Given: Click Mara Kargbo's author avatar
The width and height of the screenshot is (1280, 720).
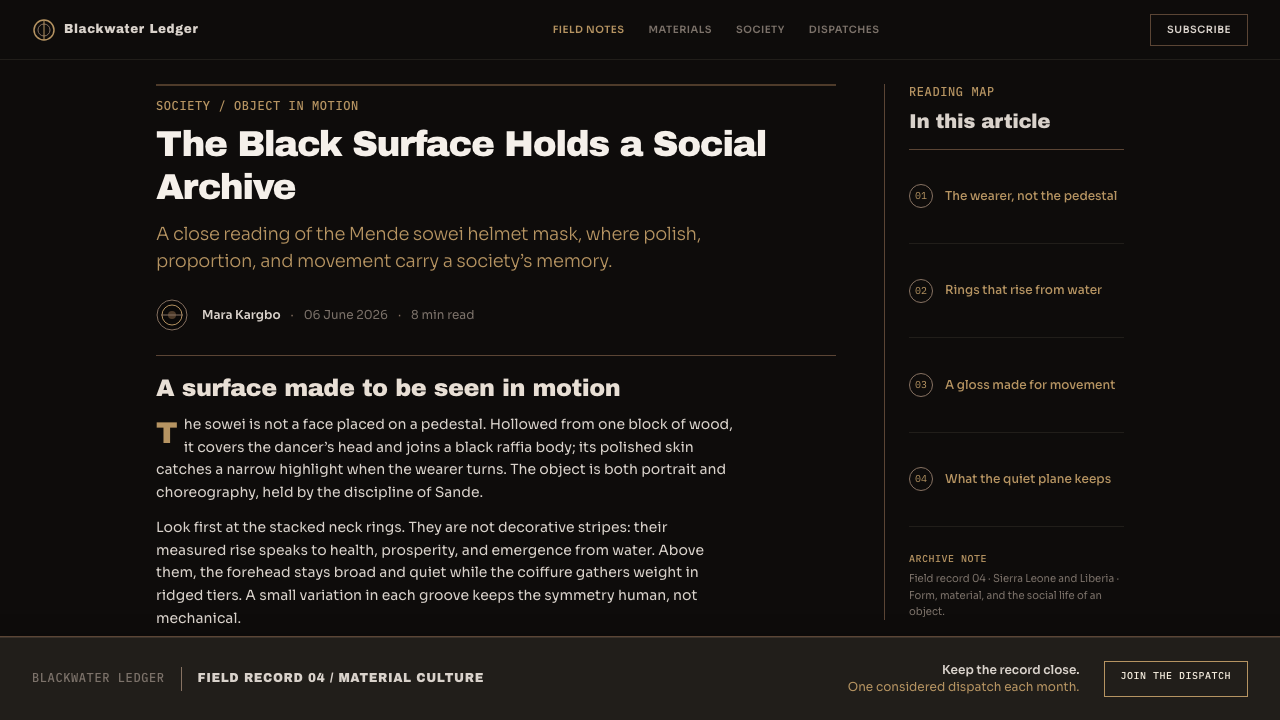Looking at the screenshot, I should point(172,315).
